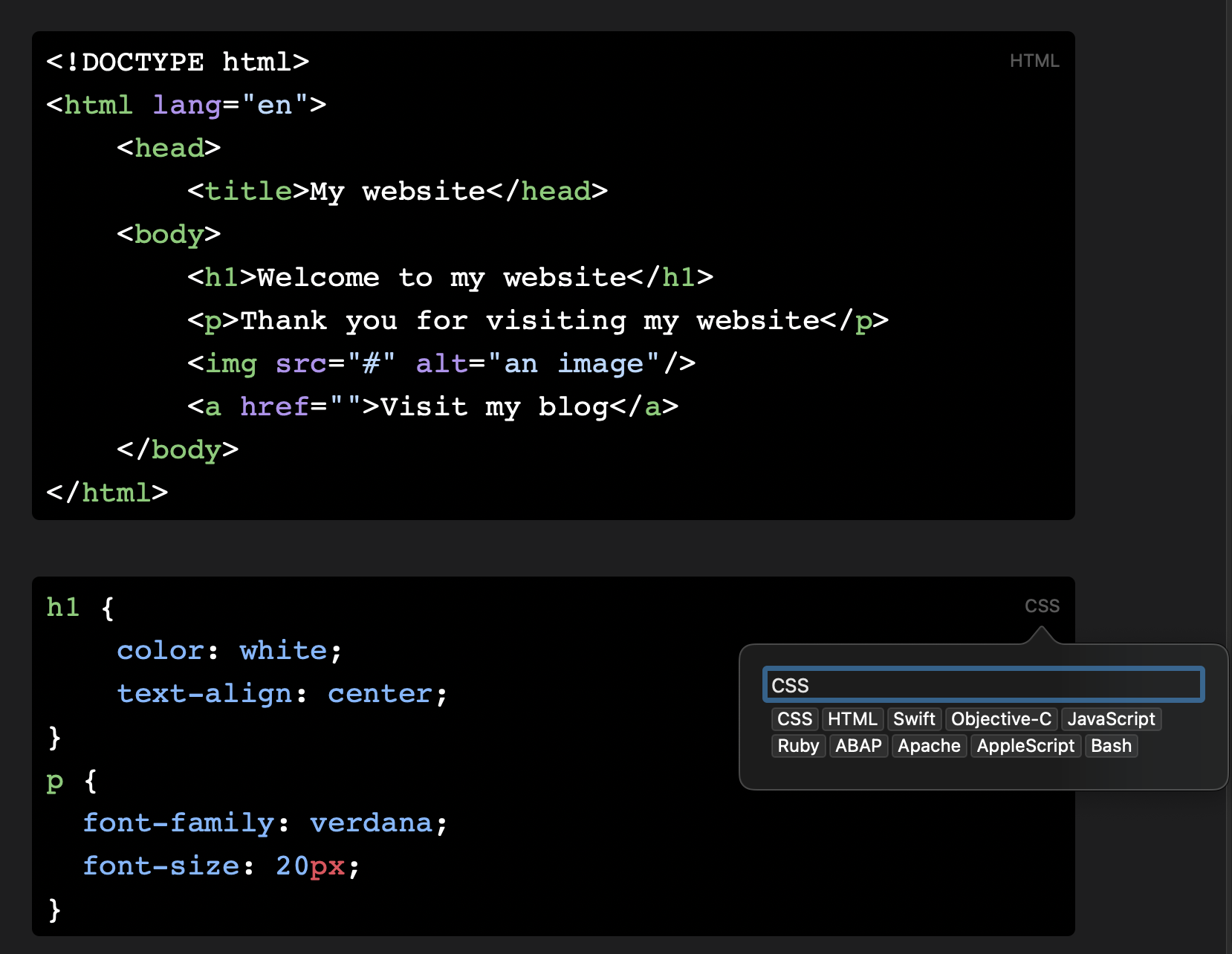The width and height of the screenshot is (1232, 954).
Task: Pick Swift from the language suggestions
Action: pyautogui.click(x=913, y=719)
